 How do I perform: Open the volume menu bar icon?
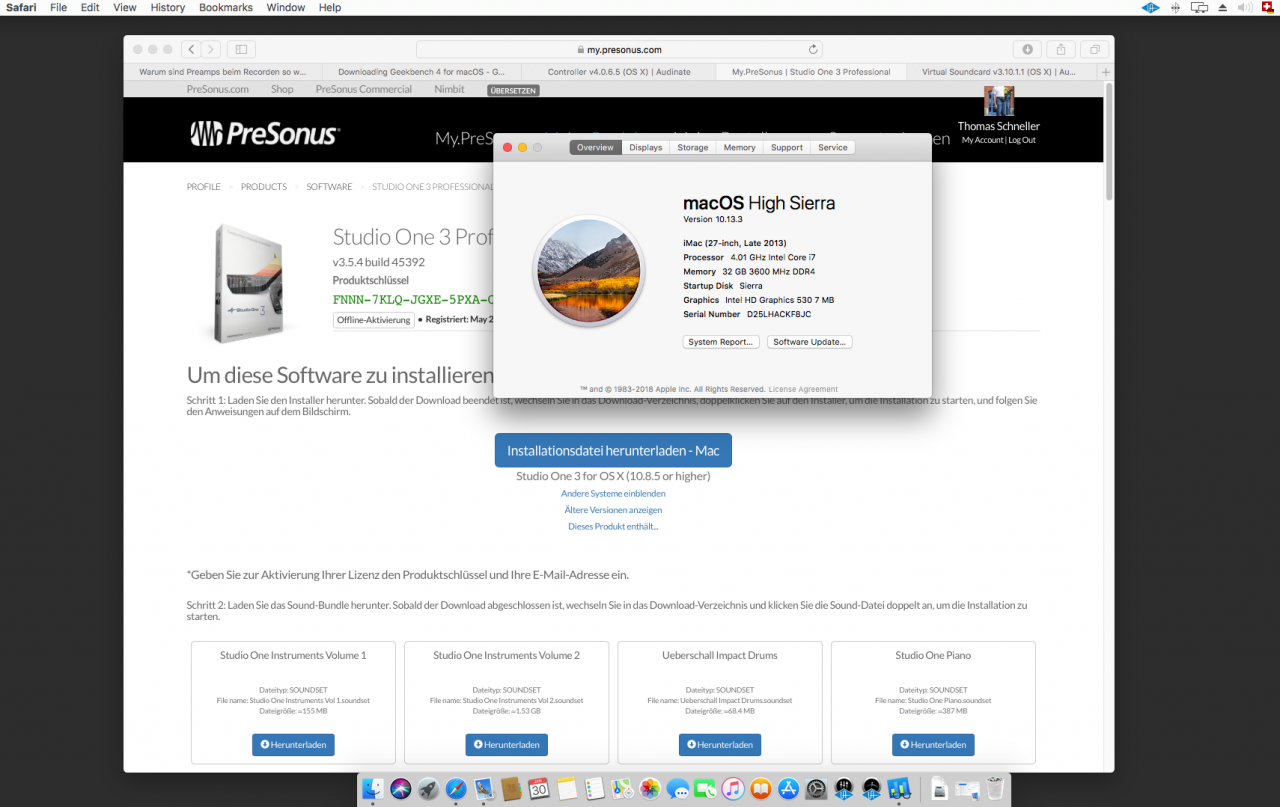click(x=1245, y=7)
